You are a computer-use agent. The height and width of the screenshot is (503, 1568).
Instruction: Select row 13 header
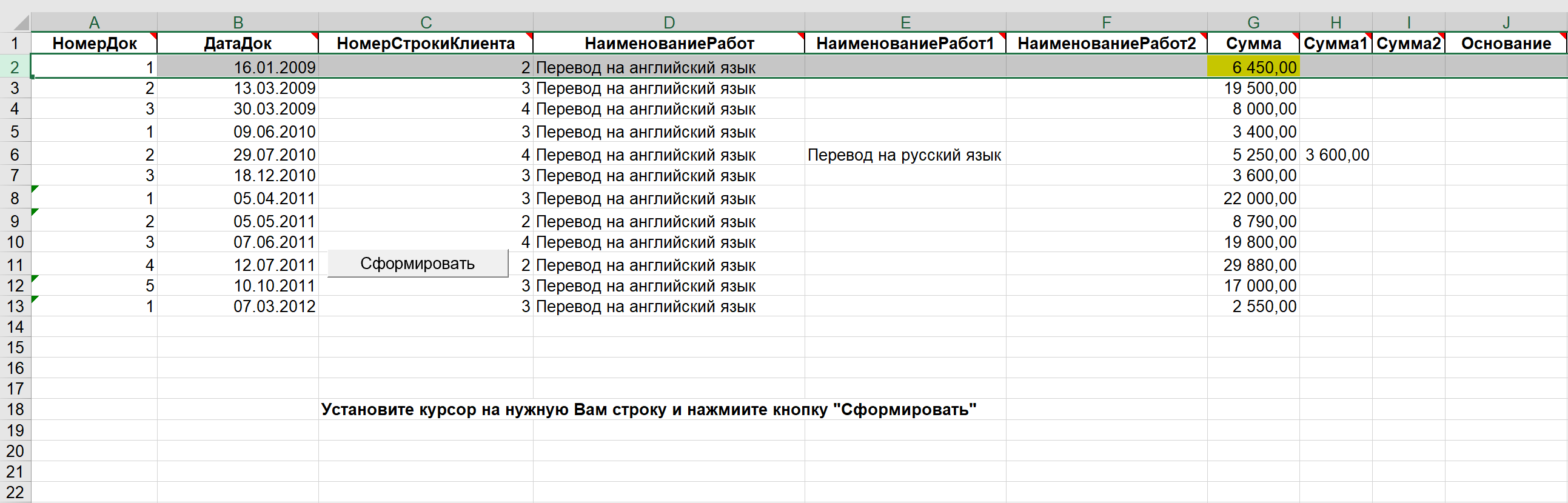15,306
